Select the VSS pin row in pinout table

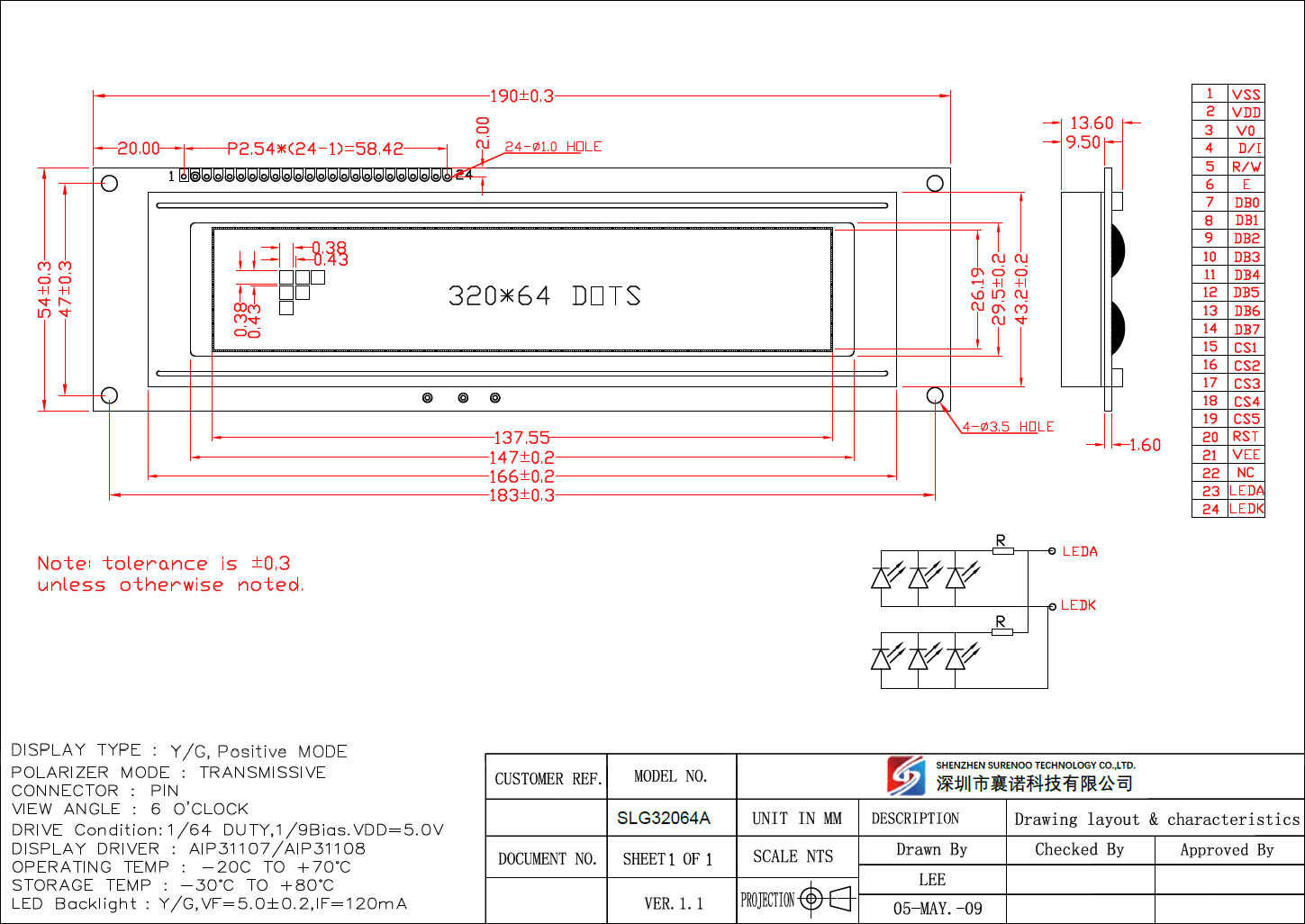(x=1228, y=94)
